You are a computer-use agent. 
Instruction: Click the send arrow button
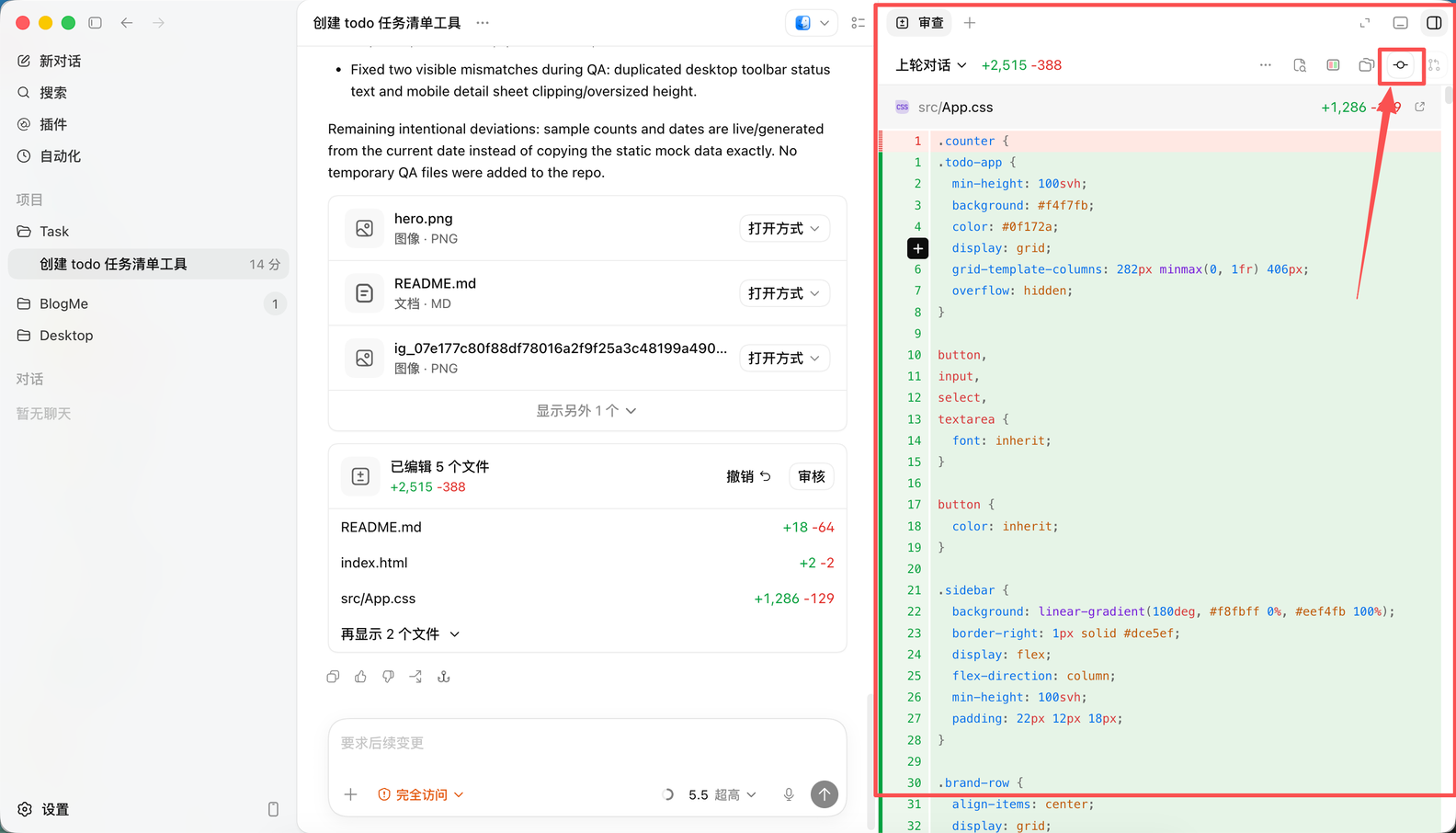coord(825,794)
